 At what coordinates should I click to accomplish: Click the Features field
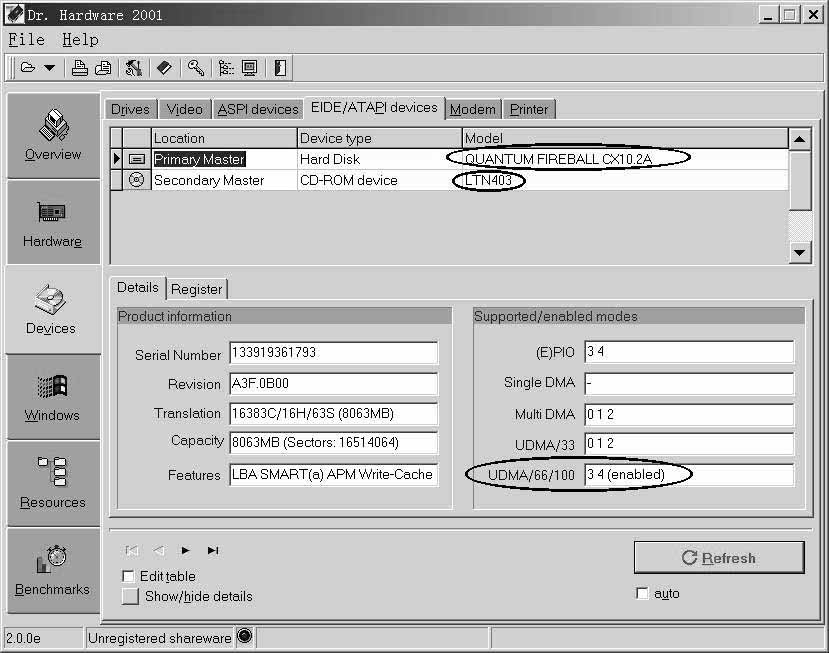tap(334, 474)
